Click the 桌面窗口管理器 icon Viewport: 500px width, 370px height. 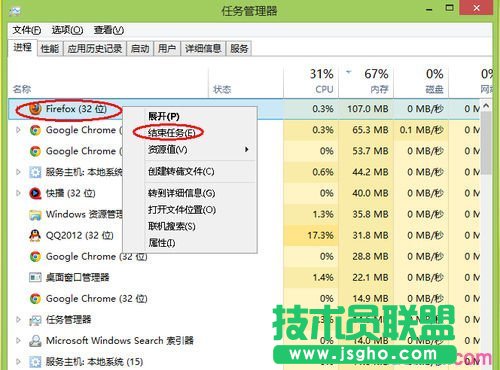click(35, 277)
